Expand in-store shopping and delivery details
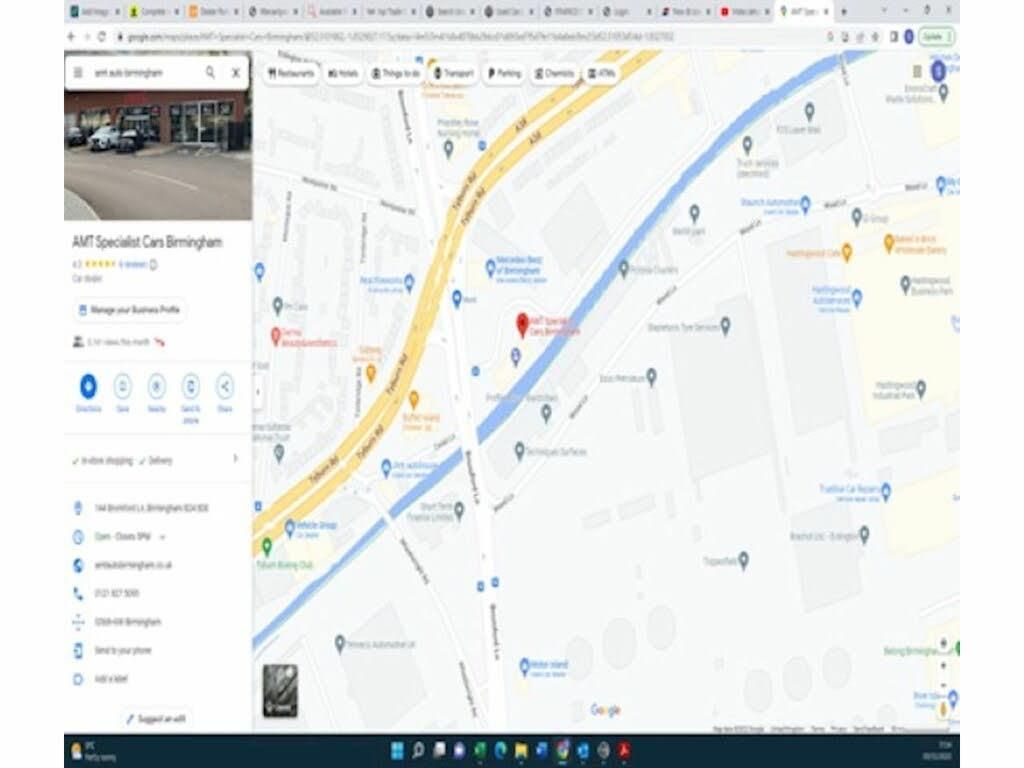1024x768 pixels. click(235, 459)
